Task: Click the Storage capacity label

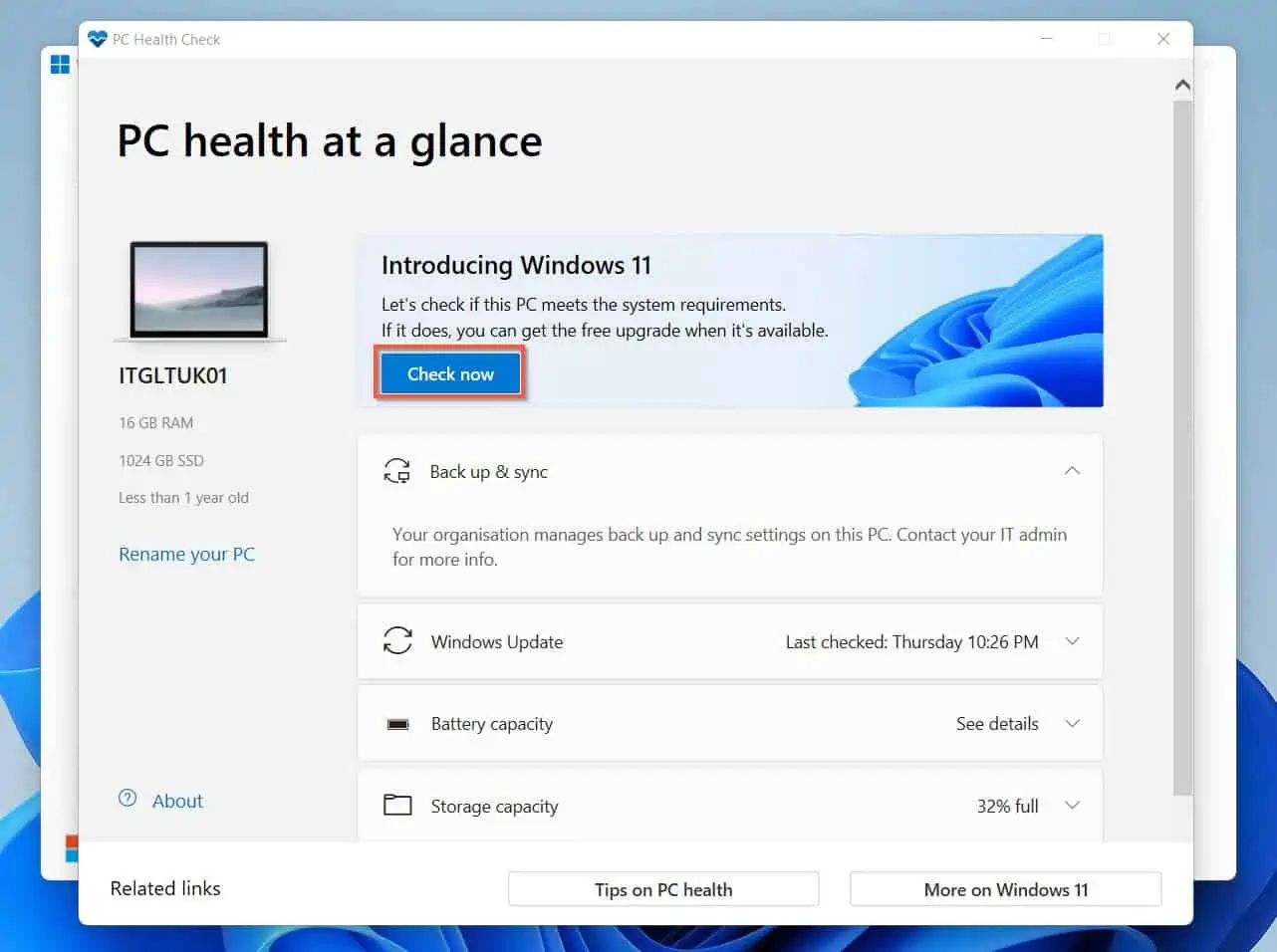Action: 494,807
